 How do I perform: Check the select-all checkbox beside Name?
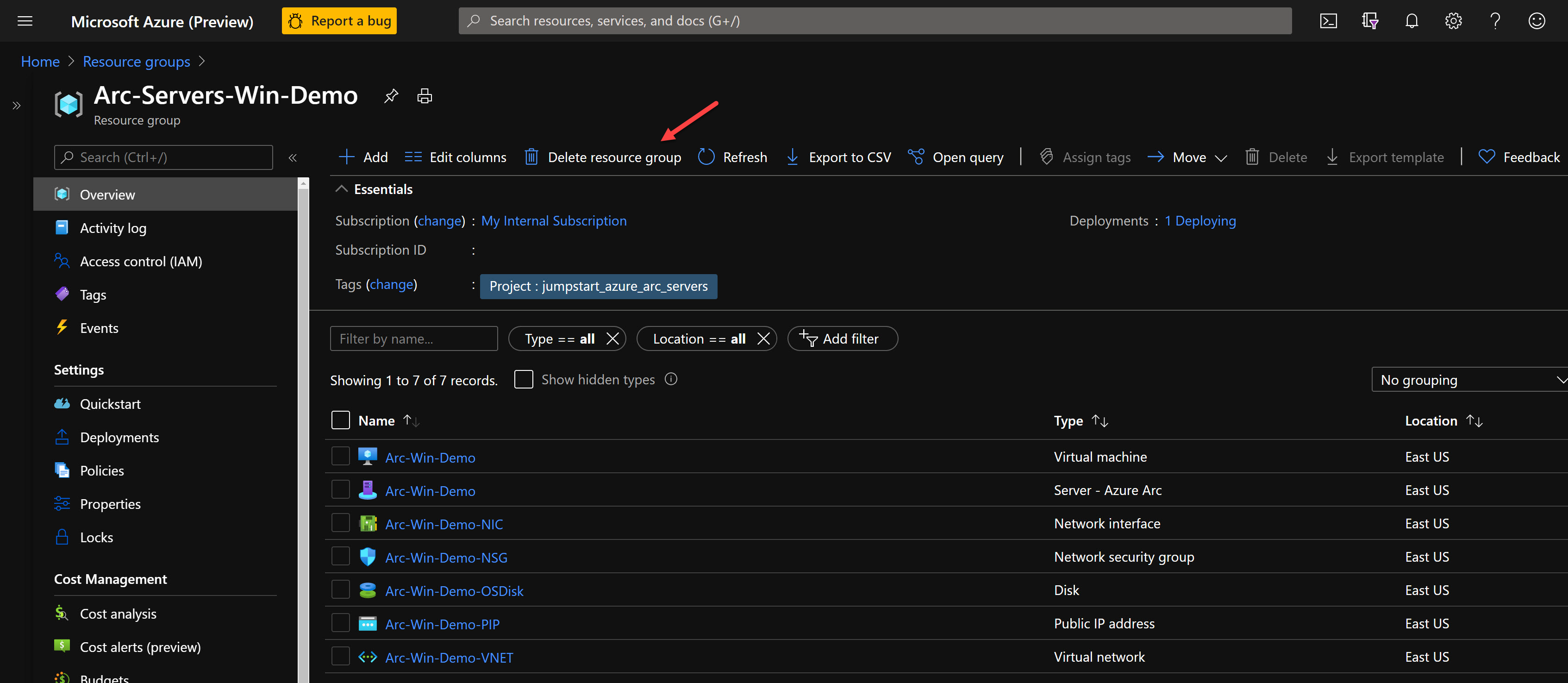[340, 420]
